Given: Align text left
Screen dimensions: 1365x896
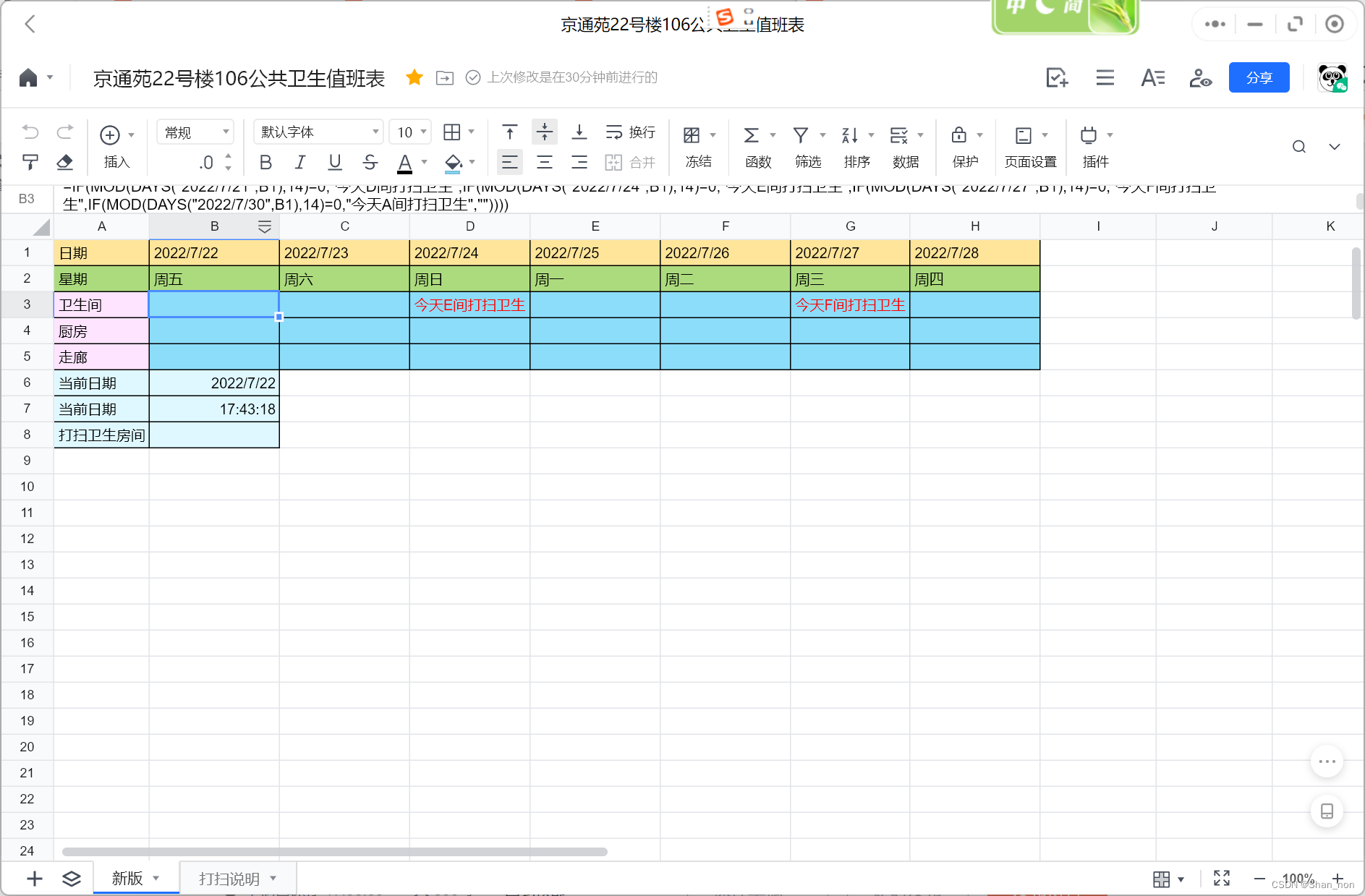Looking at the screenshot, I should click(510, 162).
